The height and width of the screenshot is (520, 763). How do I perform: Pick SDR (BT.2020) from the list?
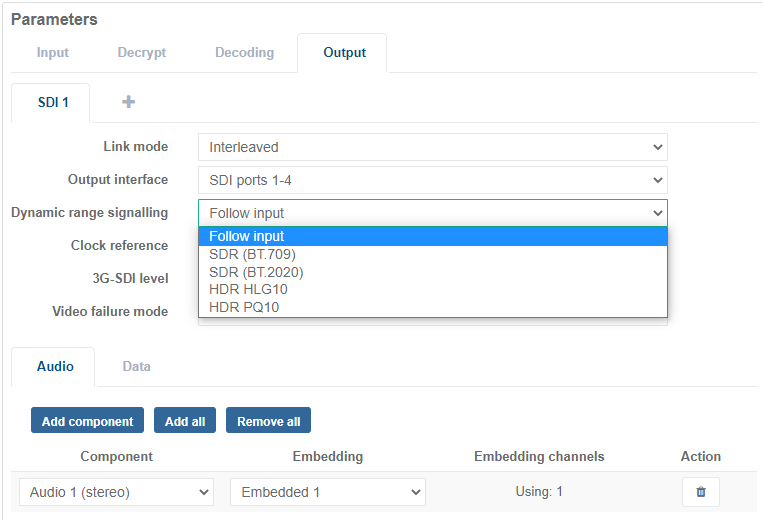[256, 272]
